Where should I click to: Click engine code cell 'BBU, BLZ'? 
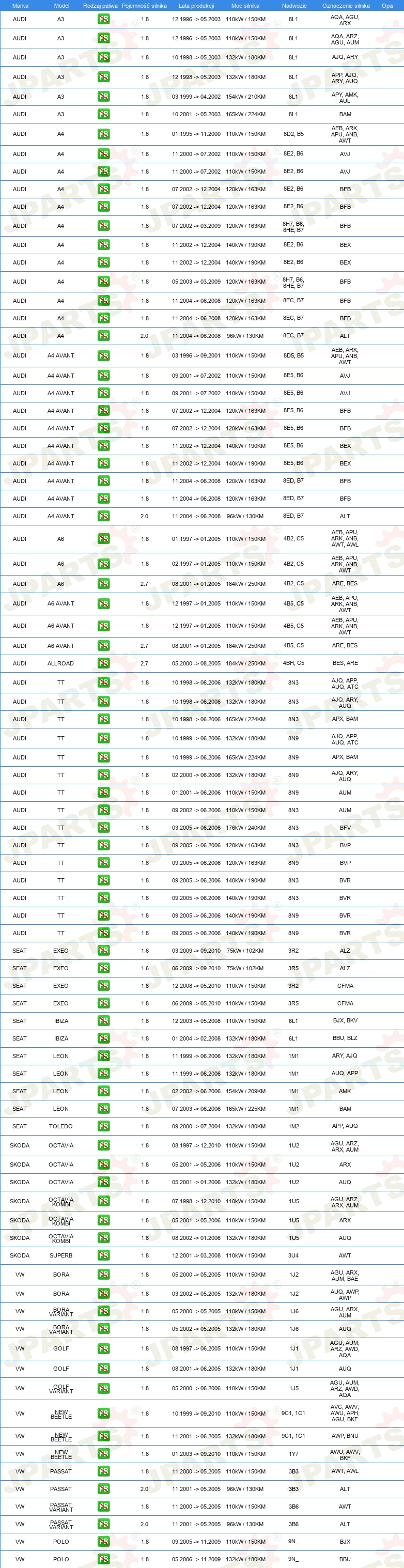(345, 1038)
